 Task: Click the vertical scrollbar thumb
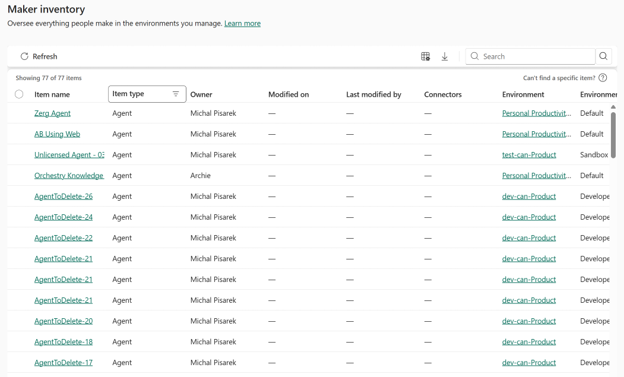(x=613, y=134)
